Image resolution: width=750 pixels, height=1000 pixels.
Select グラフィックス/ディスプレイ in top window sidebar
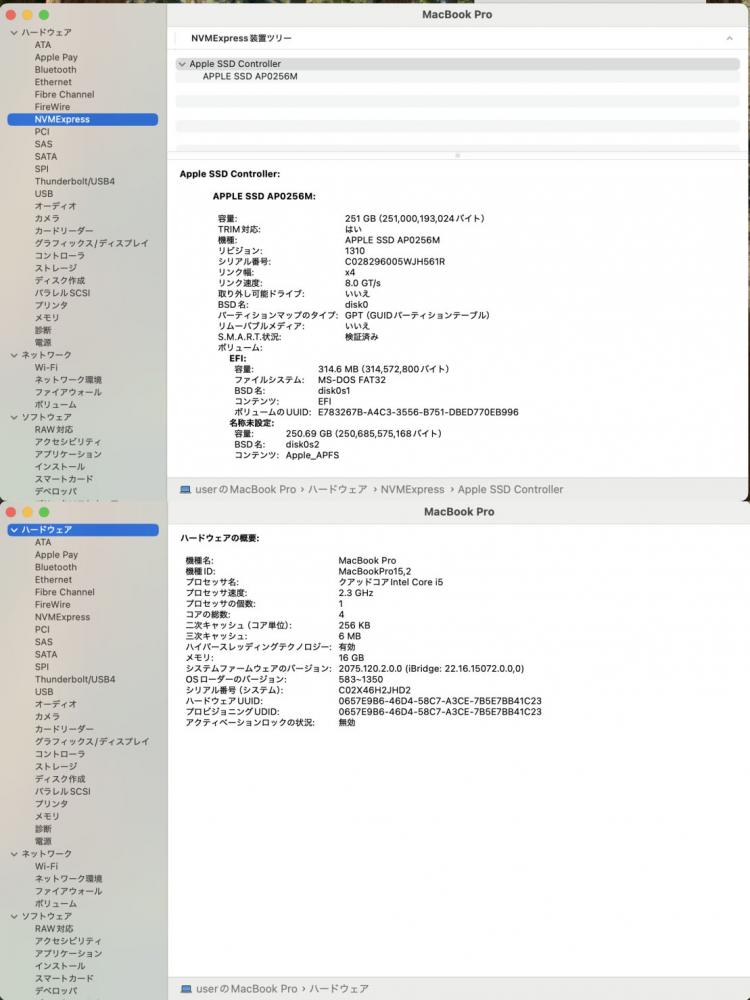[x=91, y=244]
